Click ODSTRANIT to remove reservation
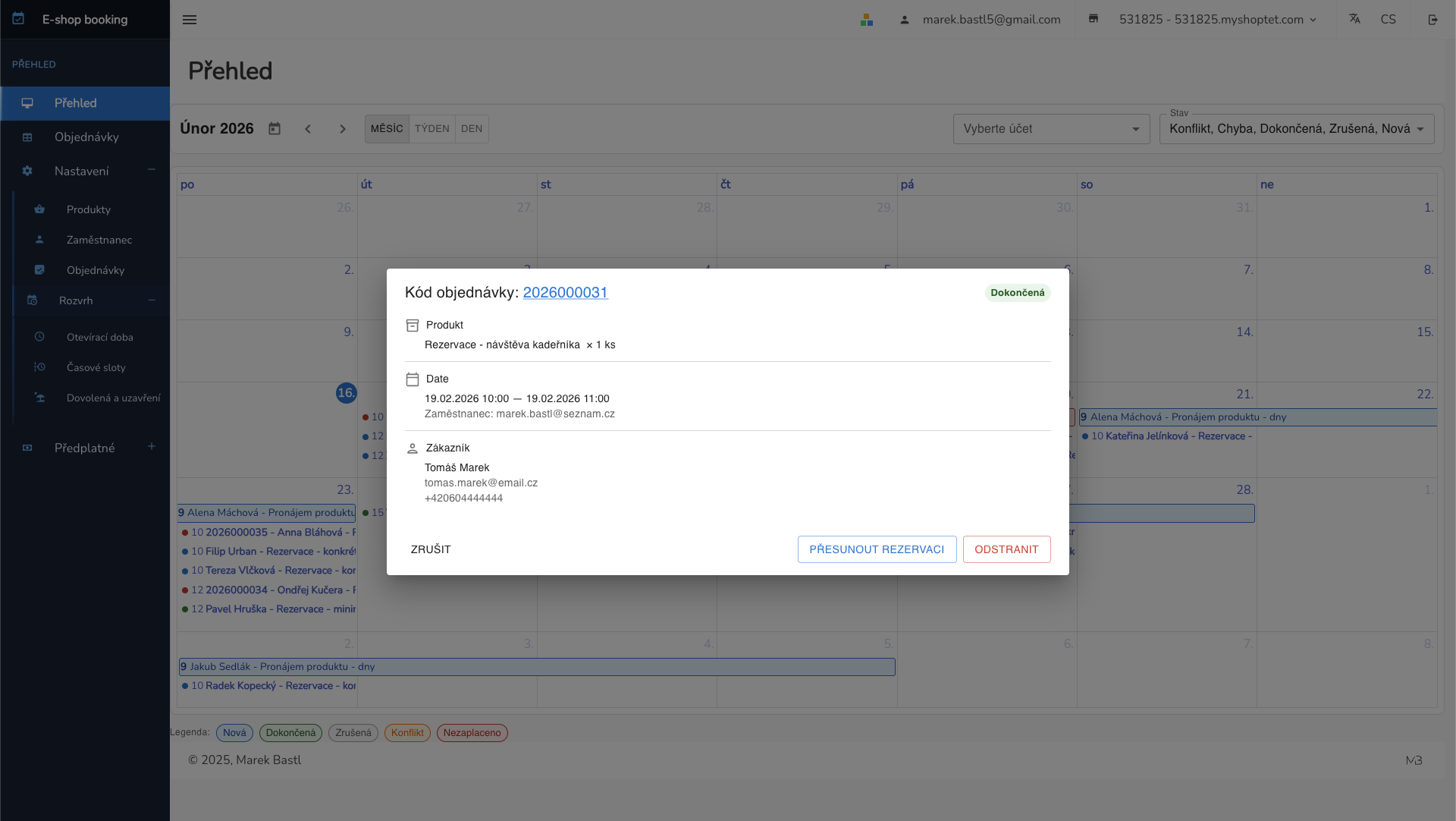 1006,549
